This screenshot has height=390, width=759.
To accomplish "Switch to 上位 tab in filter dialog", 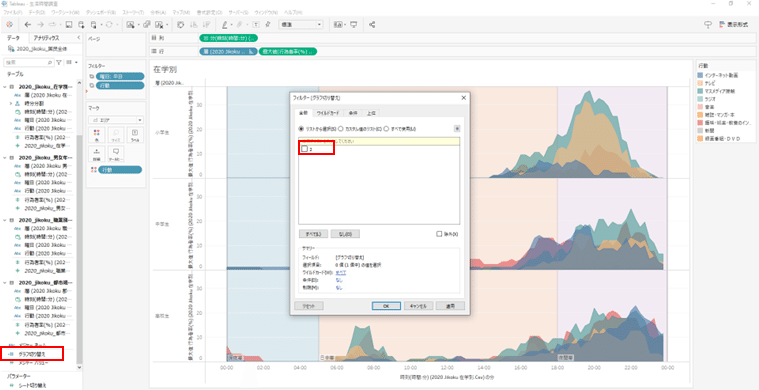I will (371, 113).
